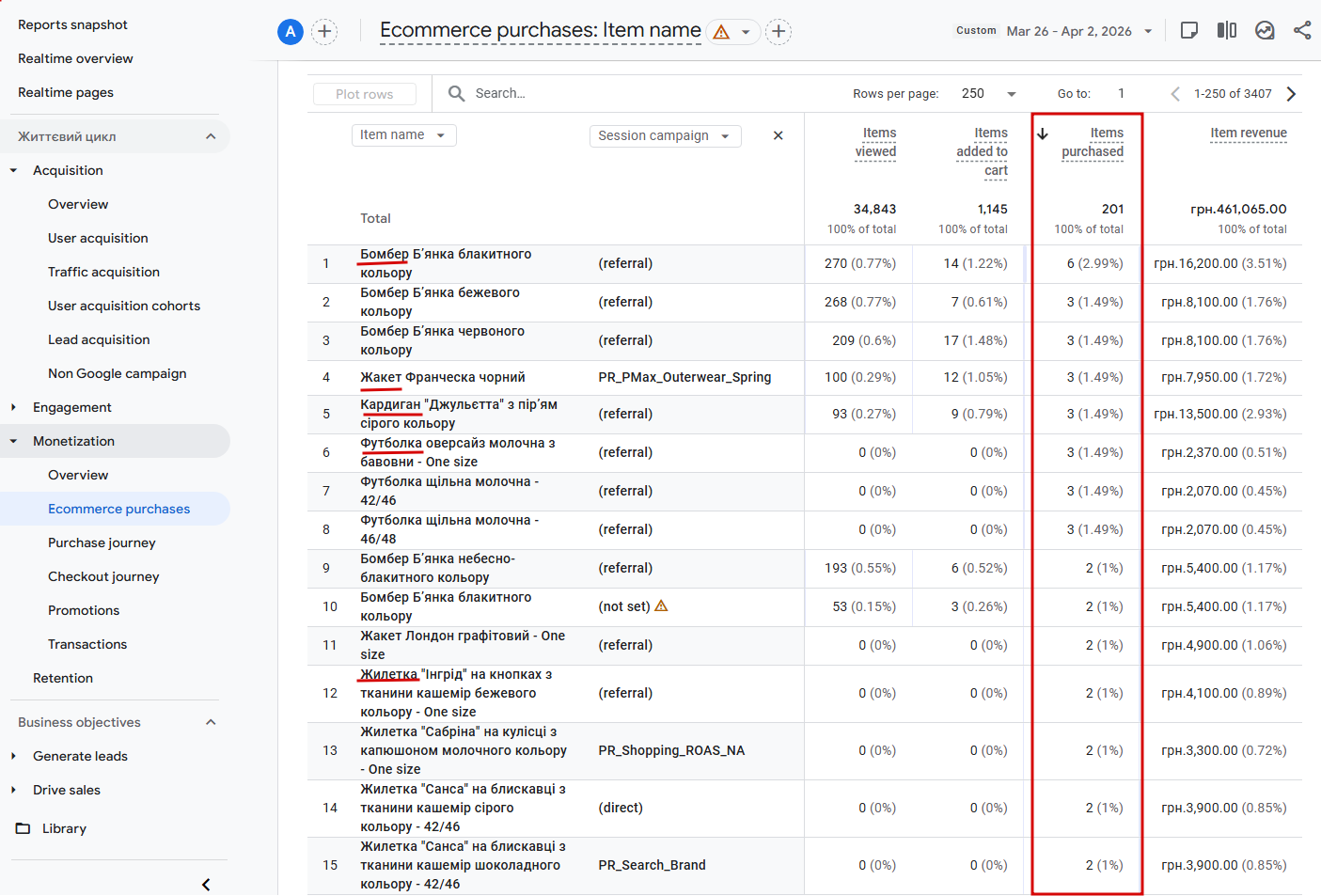Open the Insights icon

coord(1265,30)
